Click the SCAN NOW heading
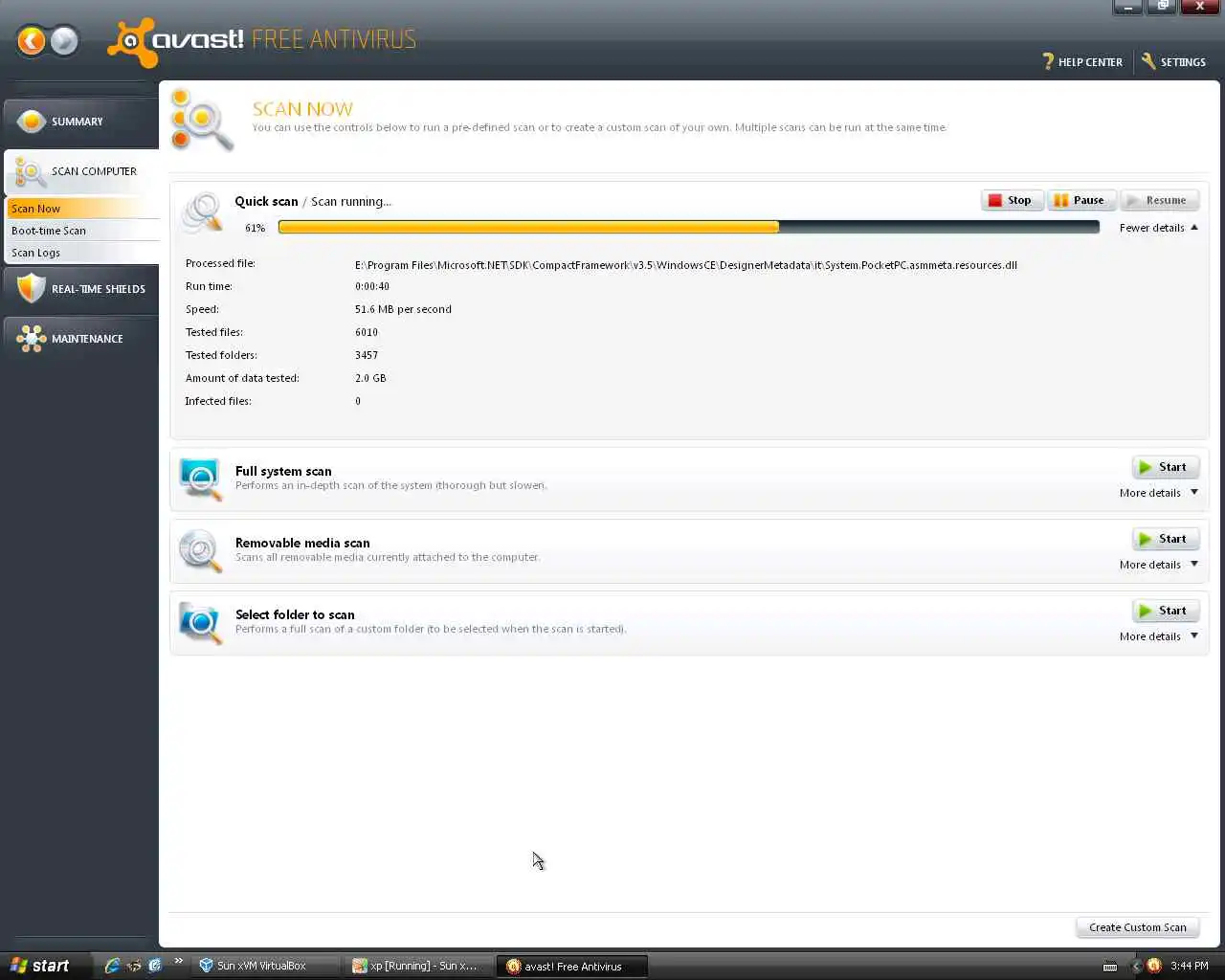Image resolution: width=1225 pixels, height=980 pixels. pyautogui.click(x=302, y=109)
